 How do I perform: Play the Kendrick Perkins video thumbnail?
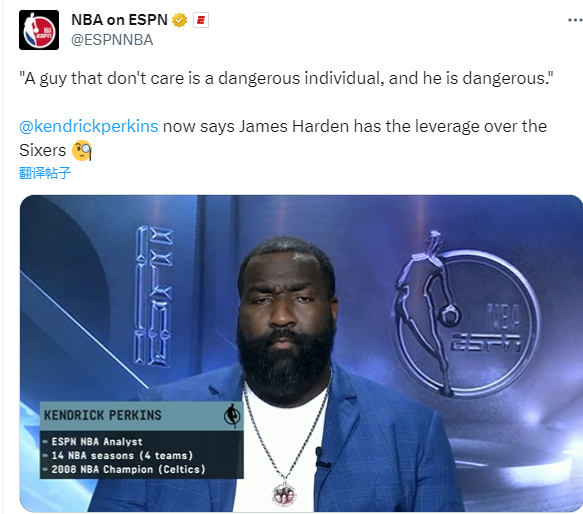301,353
